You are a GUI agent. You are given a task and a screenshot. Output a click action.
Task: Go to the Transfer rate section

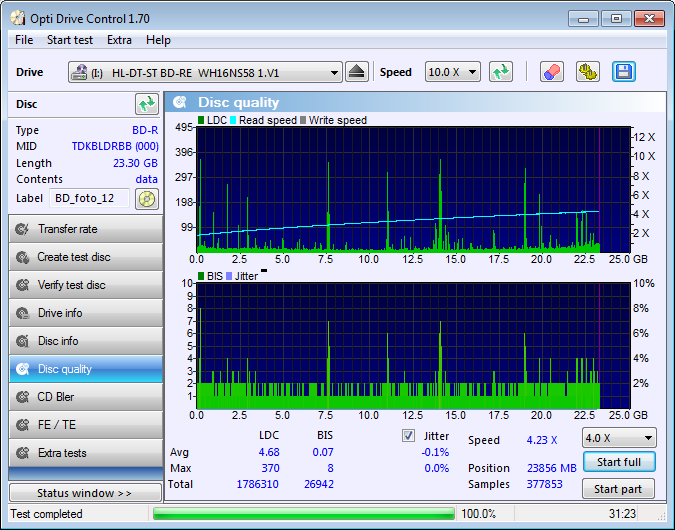pyautogui.click(x=86, y=229)
